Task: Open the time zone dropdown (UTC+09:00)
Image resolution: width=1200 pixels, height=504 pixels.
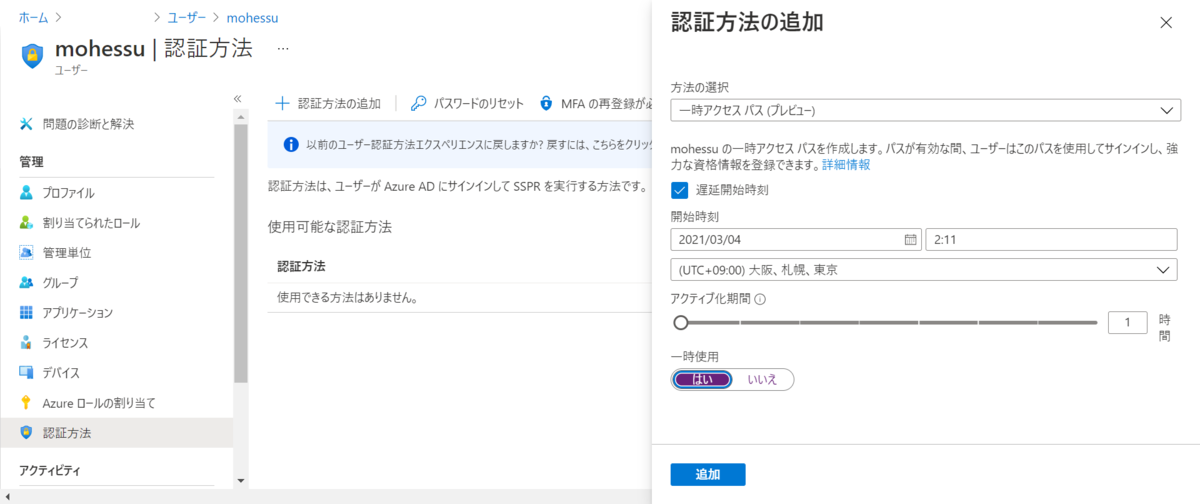Action: (x=924, y=270)
